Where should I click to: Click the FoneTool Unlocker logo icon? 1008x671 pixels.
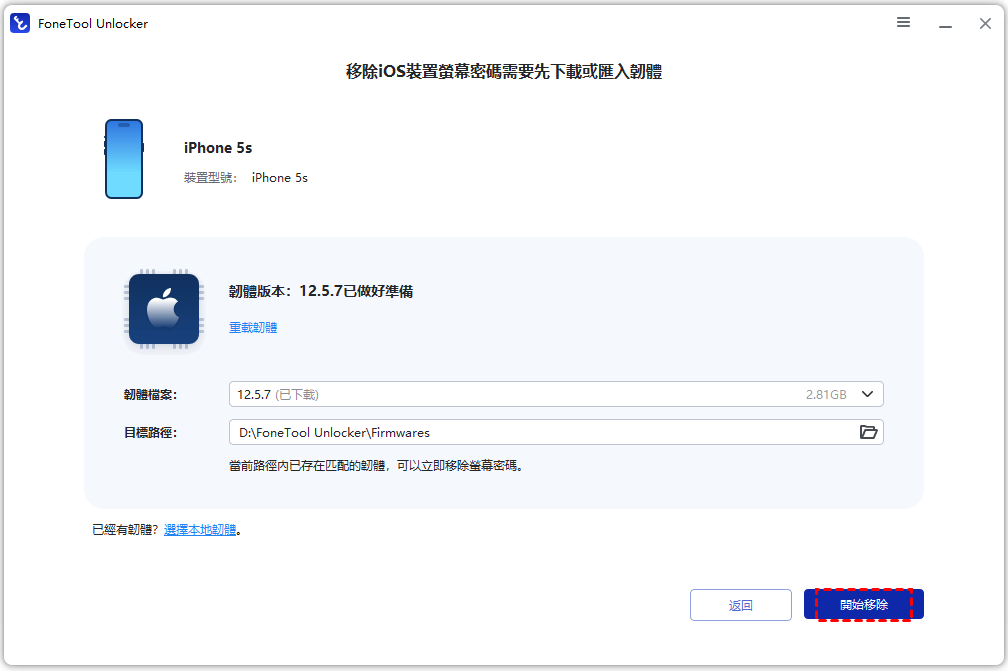click(20, 23)
